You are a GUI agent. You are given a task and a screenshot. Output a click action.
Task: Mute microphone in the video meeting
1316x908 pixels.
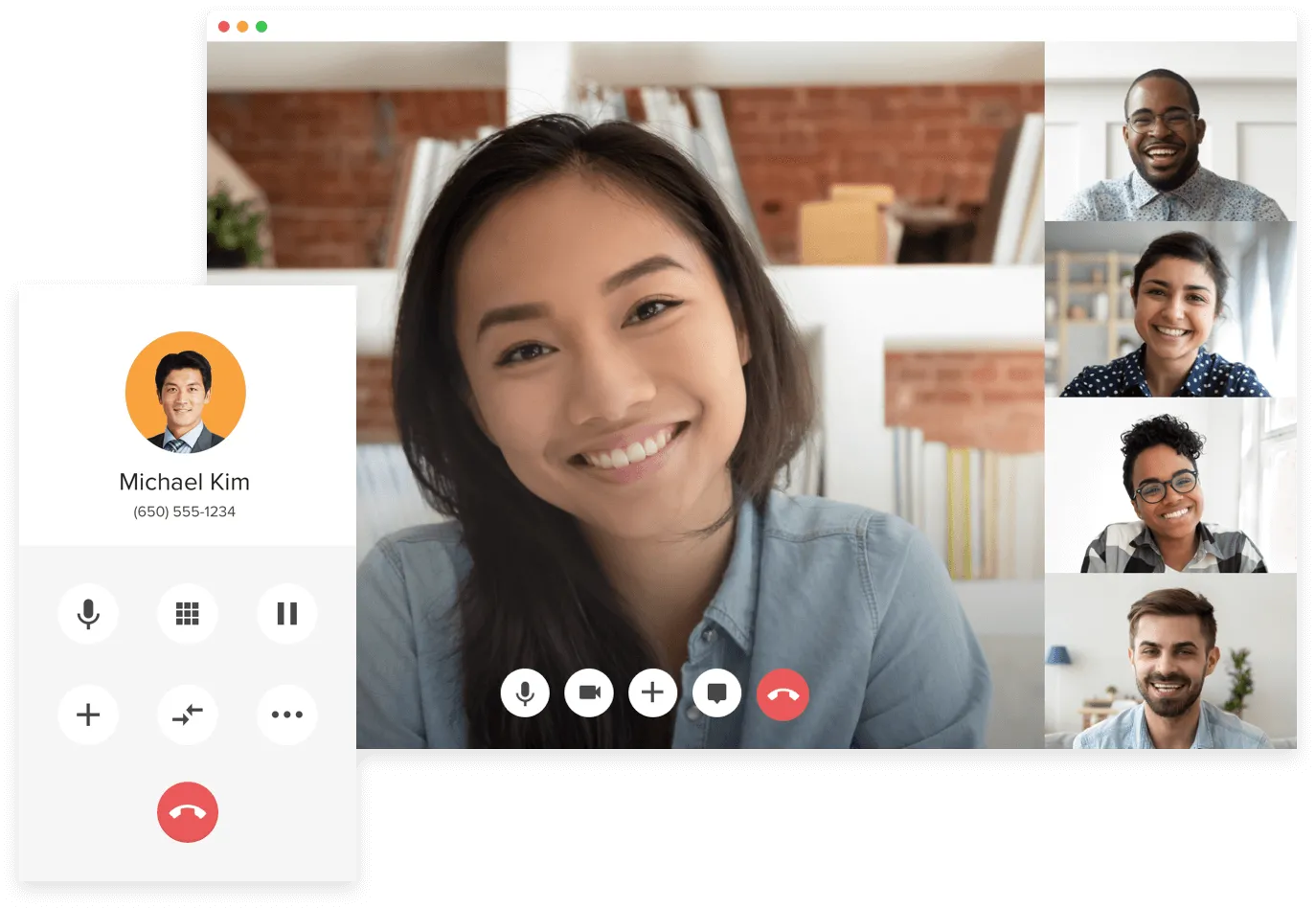[x=525, y=692]
